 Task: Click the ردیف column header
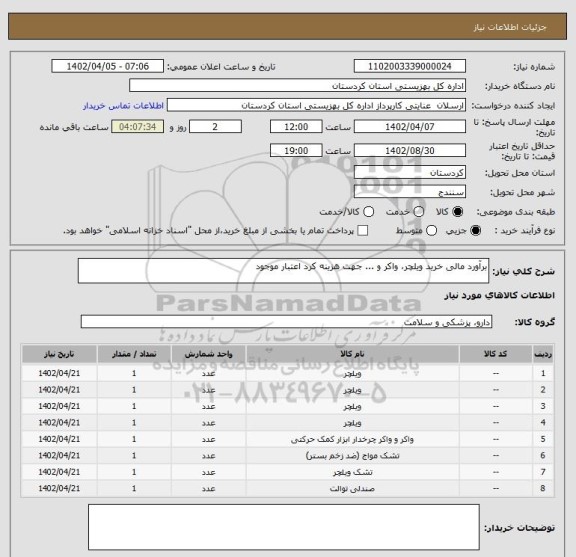(x=543, y=354)
